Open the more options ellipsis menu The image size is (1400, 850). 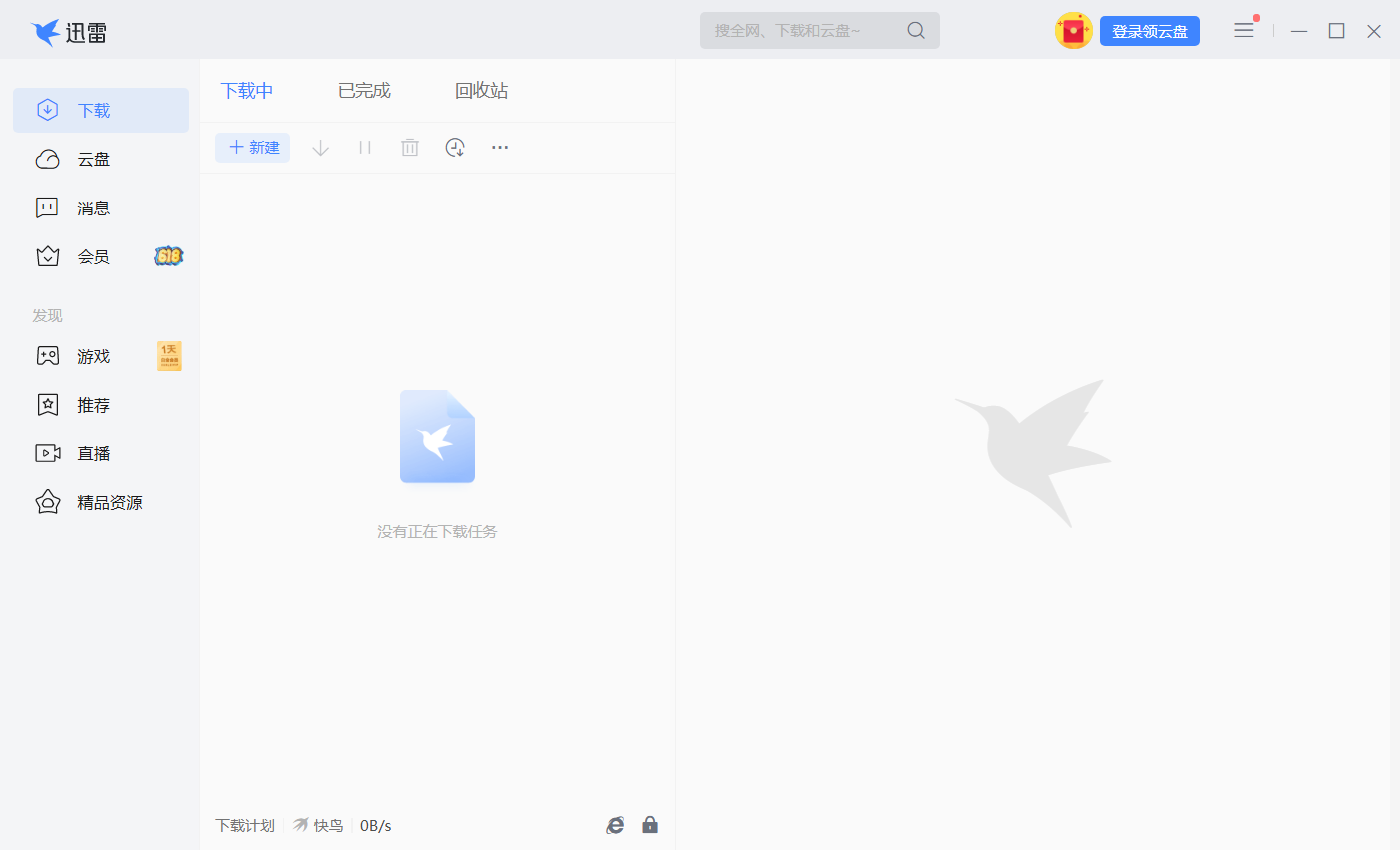500,148
